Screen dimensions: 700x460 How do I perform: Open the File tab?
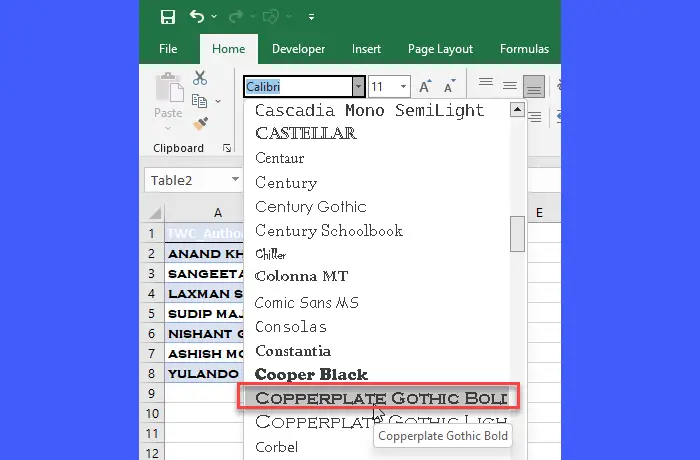point(168,49)
